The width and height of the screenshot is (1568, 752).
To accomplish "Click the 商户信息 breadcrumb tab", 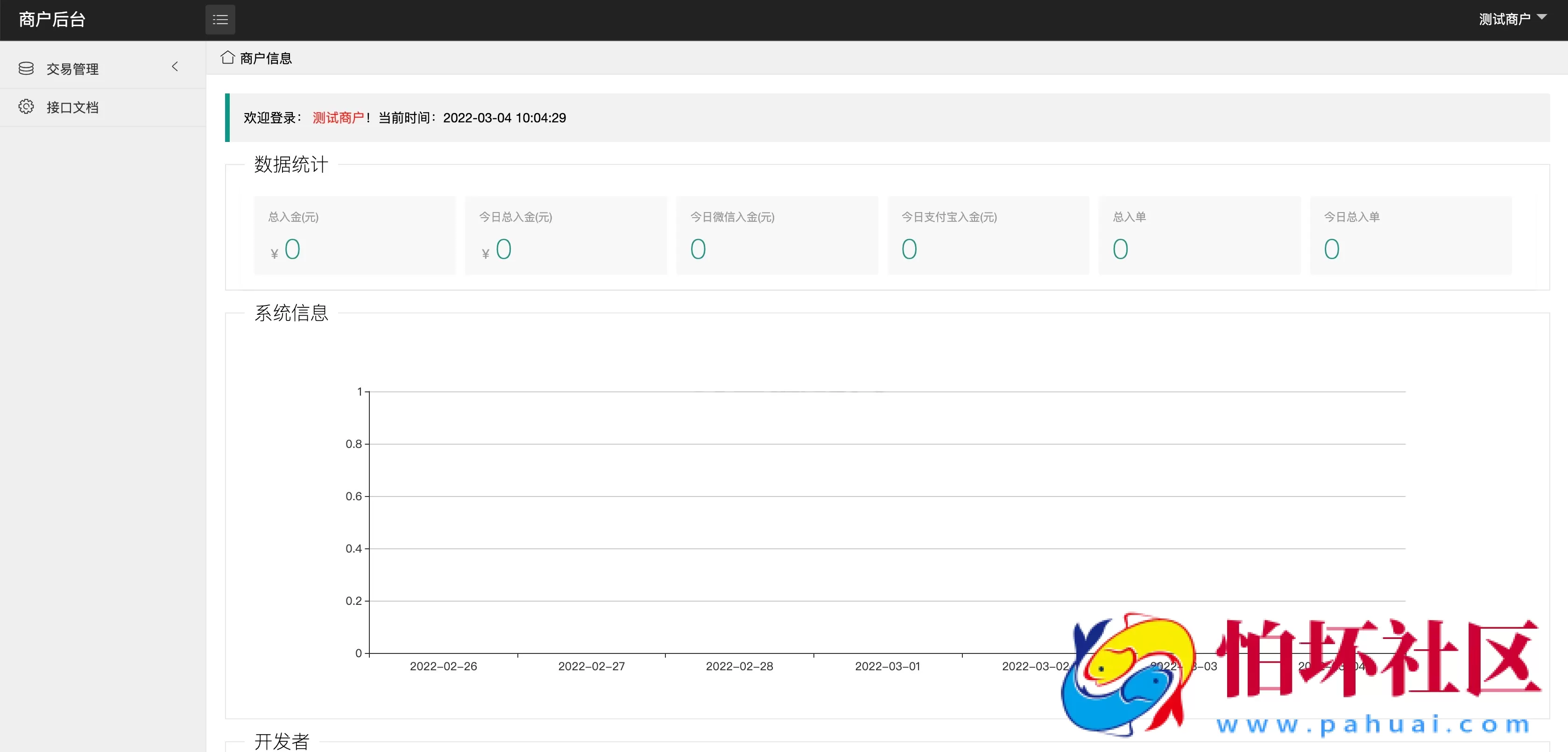I will [265, 58].
